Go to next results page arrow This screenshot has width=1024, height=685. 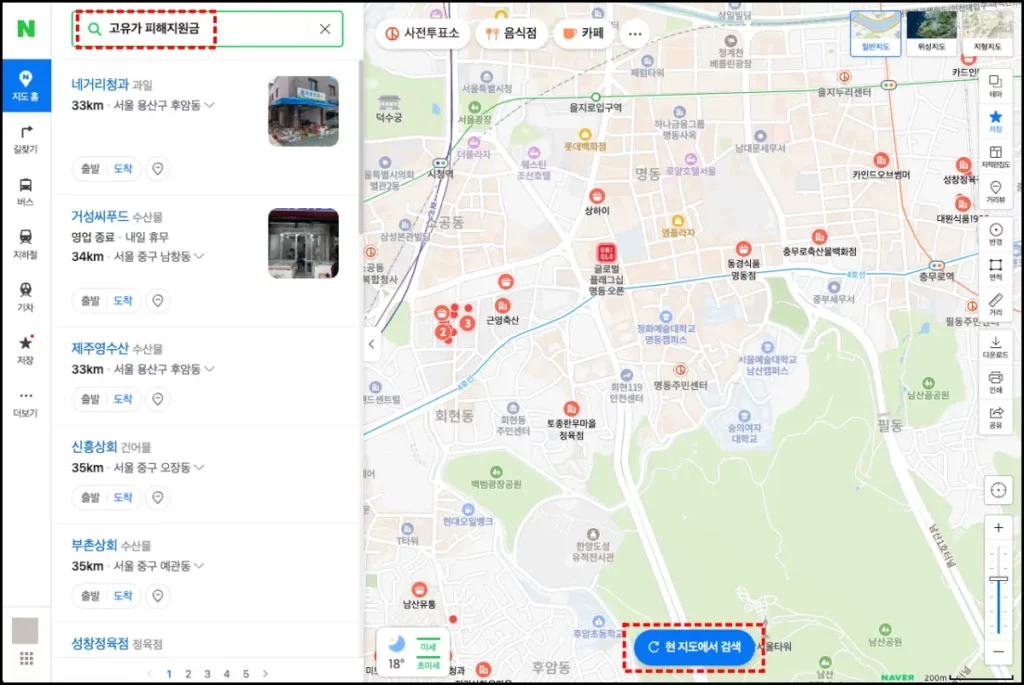tap(265, 674)
